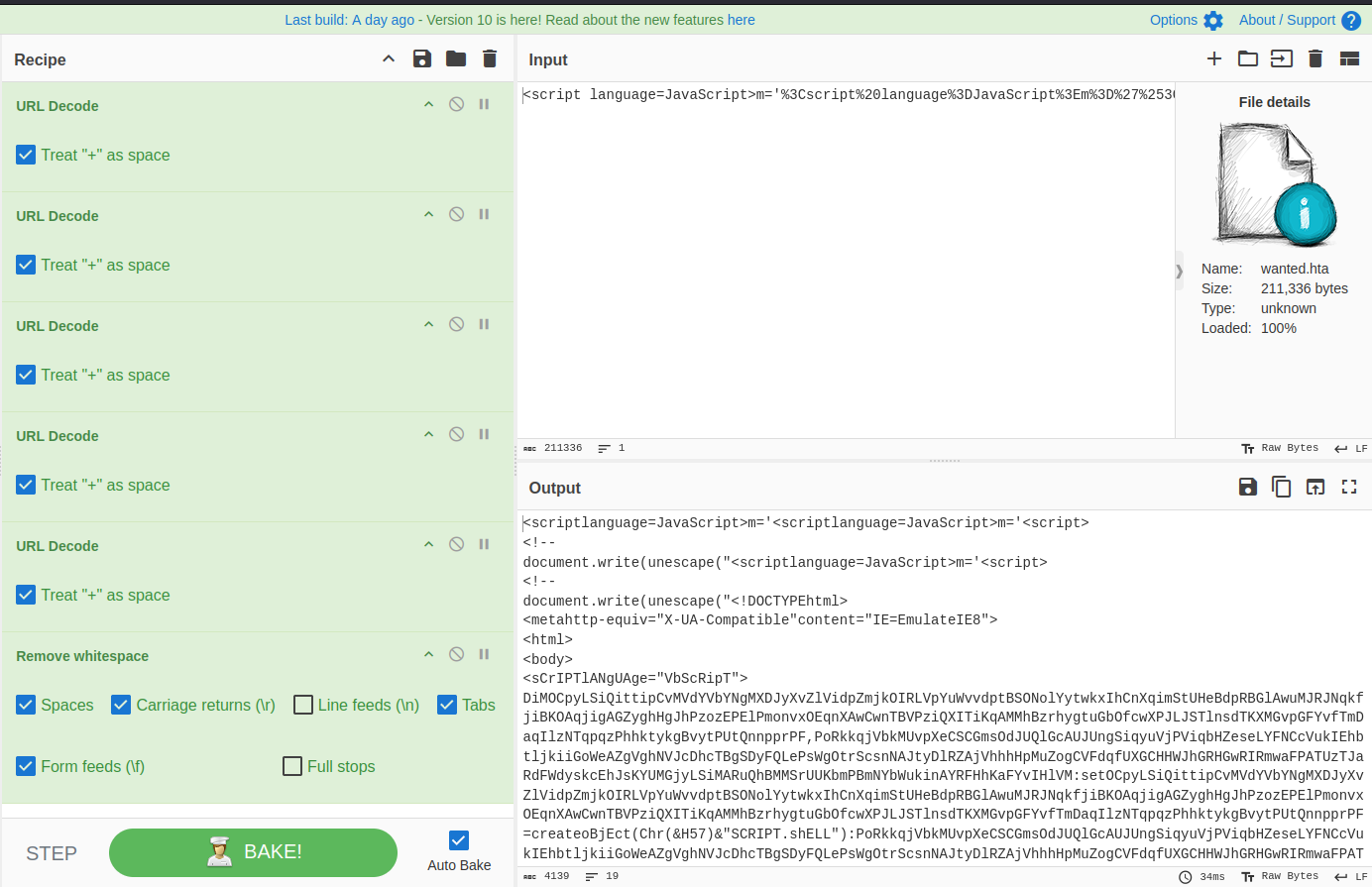Open a file as input

pos(1282,58)
